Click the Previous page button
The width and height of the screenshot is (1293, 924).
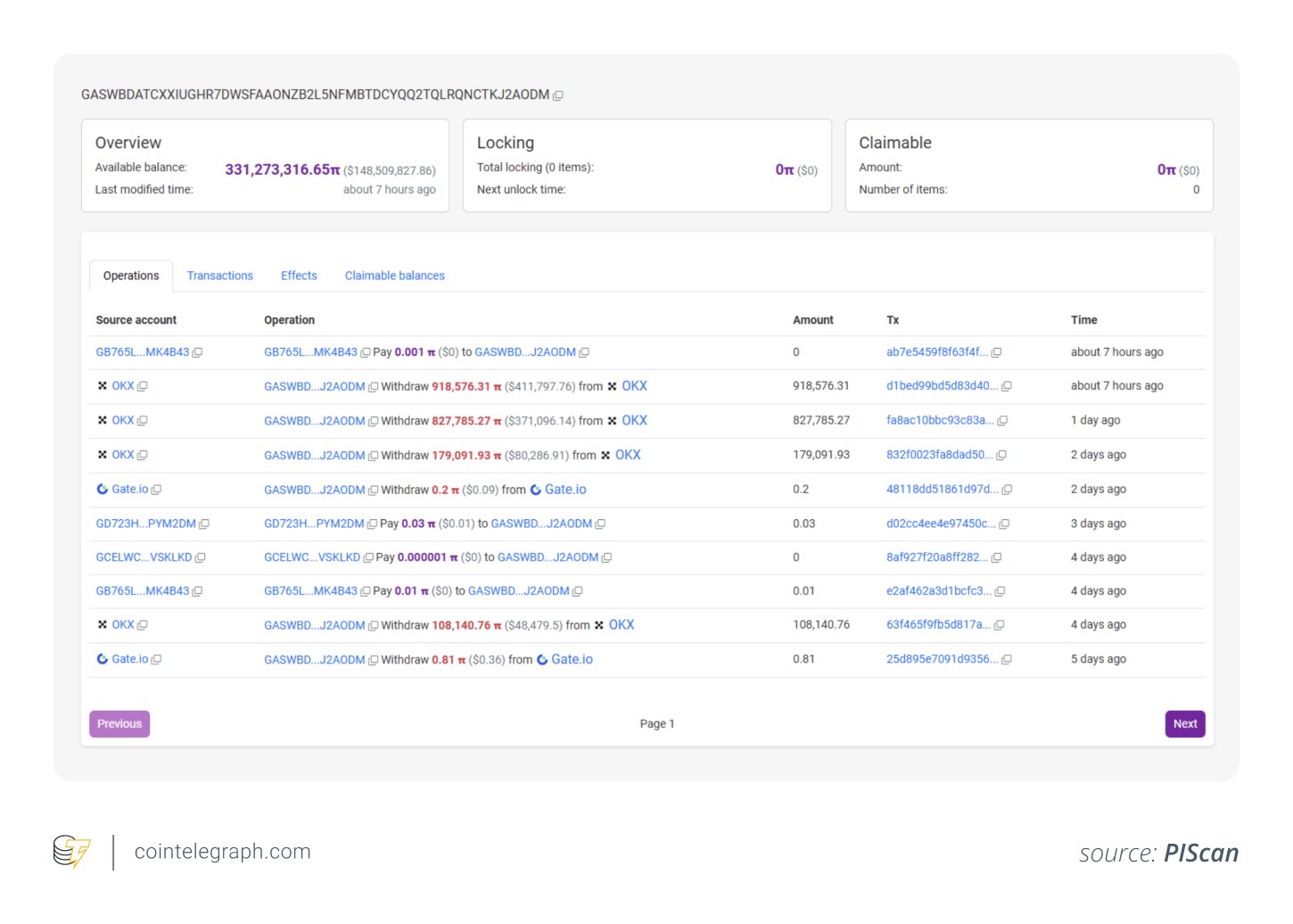(x=119, y=723)
